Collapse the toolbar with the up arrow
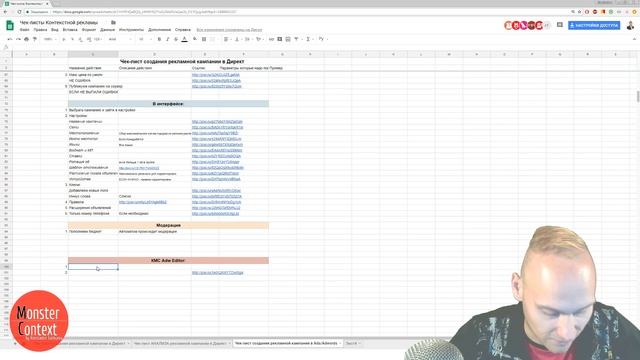 coord(634,39)
